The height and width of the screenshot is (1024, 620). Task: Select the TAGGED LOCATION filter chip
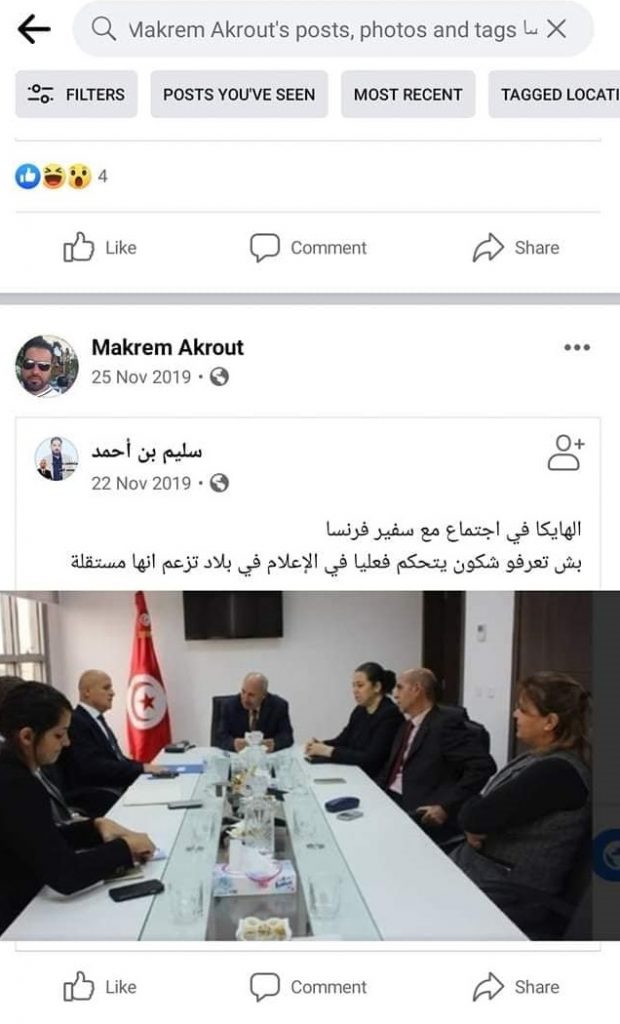click(554, 94)
